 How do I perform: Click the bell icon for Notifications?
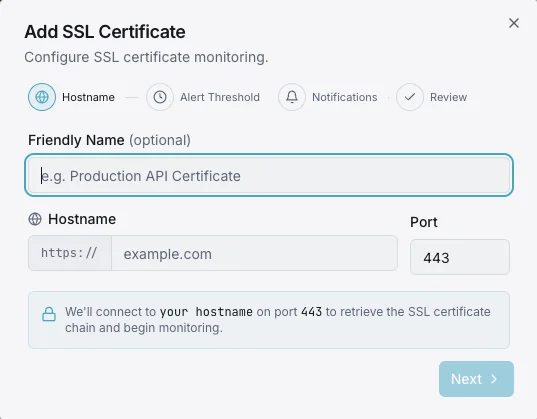tap(292, 97)
